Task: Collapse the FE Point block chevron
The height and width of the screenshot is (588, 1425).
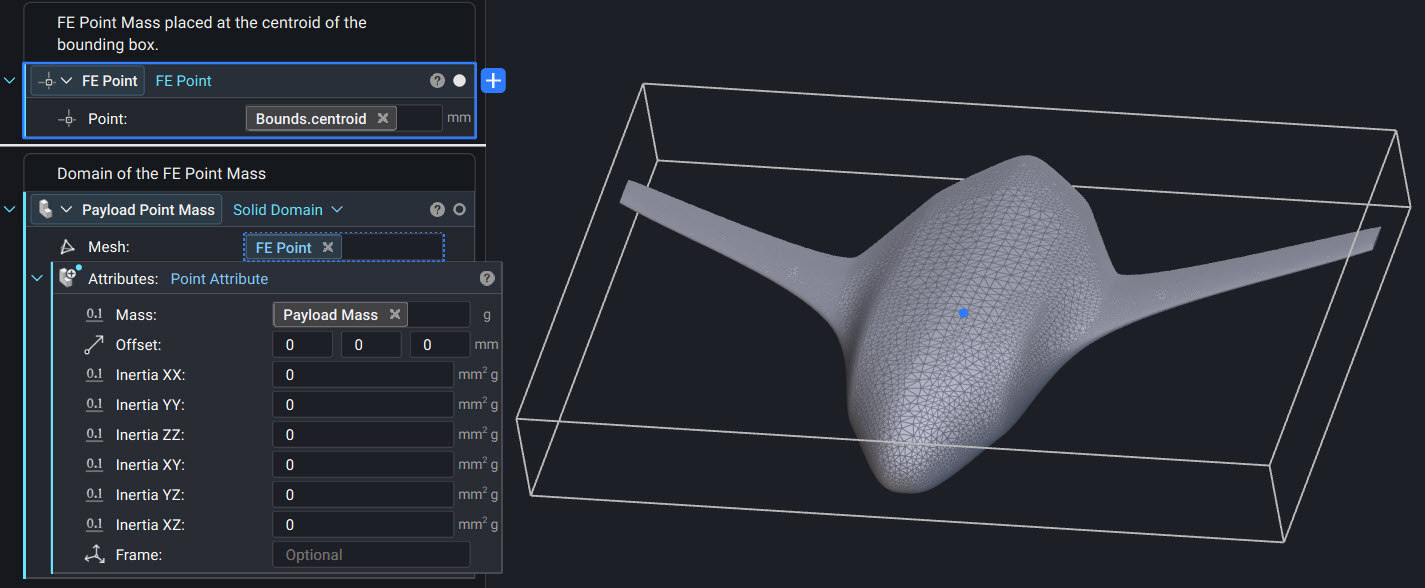Action: pos(10,81)
